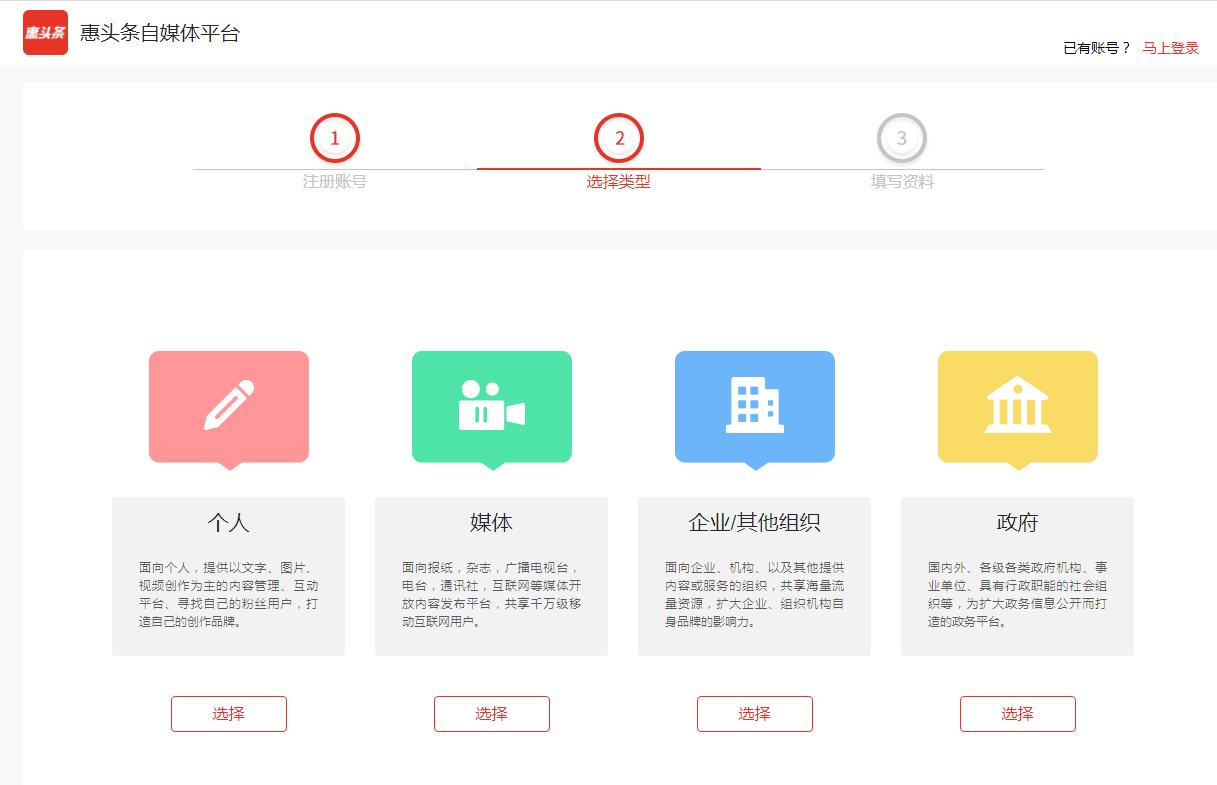The height and width of the screenshot is (785, 1217).
Task: Click the 惠头条 red logo icon
Action: click(44, 33)
